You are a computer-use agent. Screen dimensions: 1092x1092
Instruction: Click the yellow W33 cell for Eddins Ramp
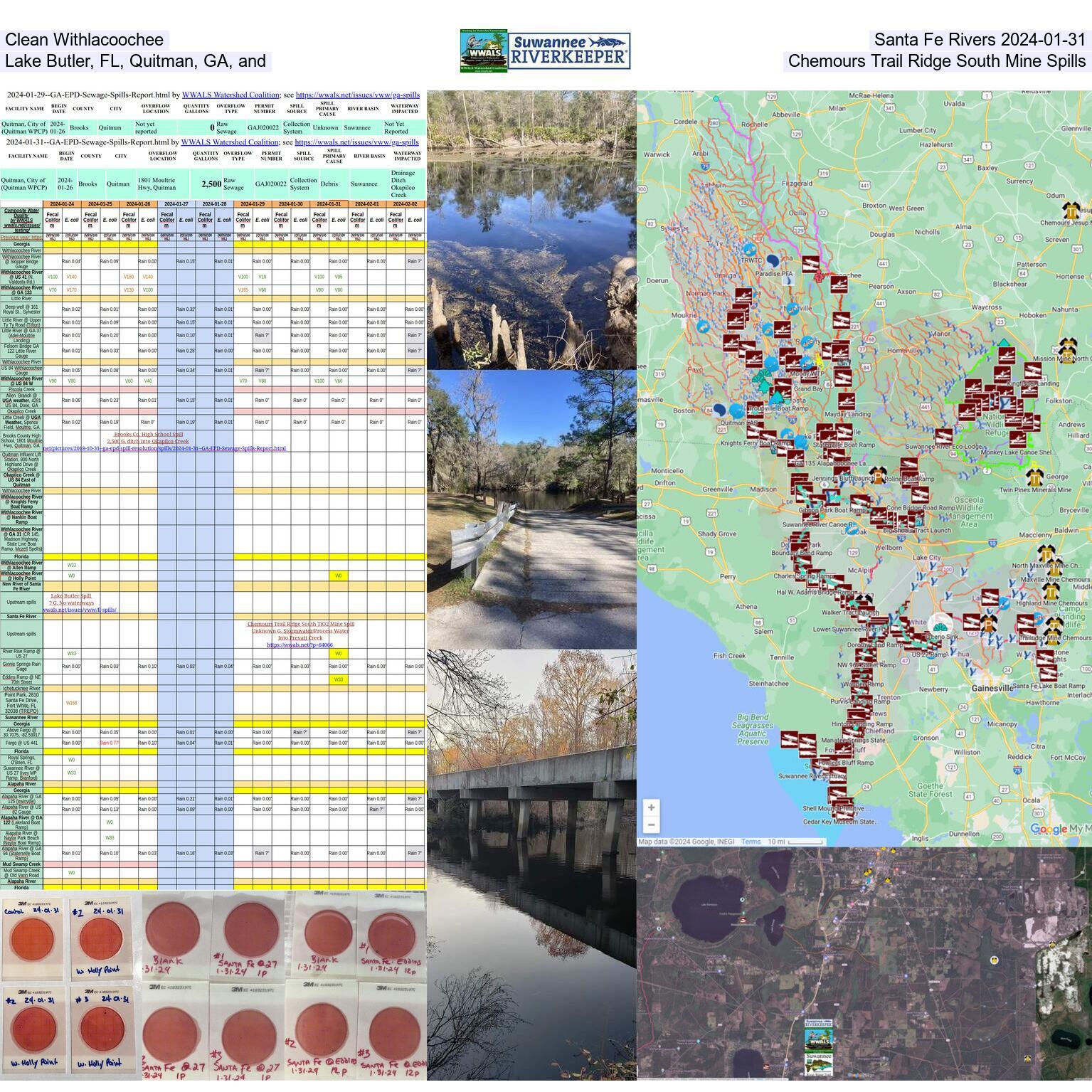point(339,679)
